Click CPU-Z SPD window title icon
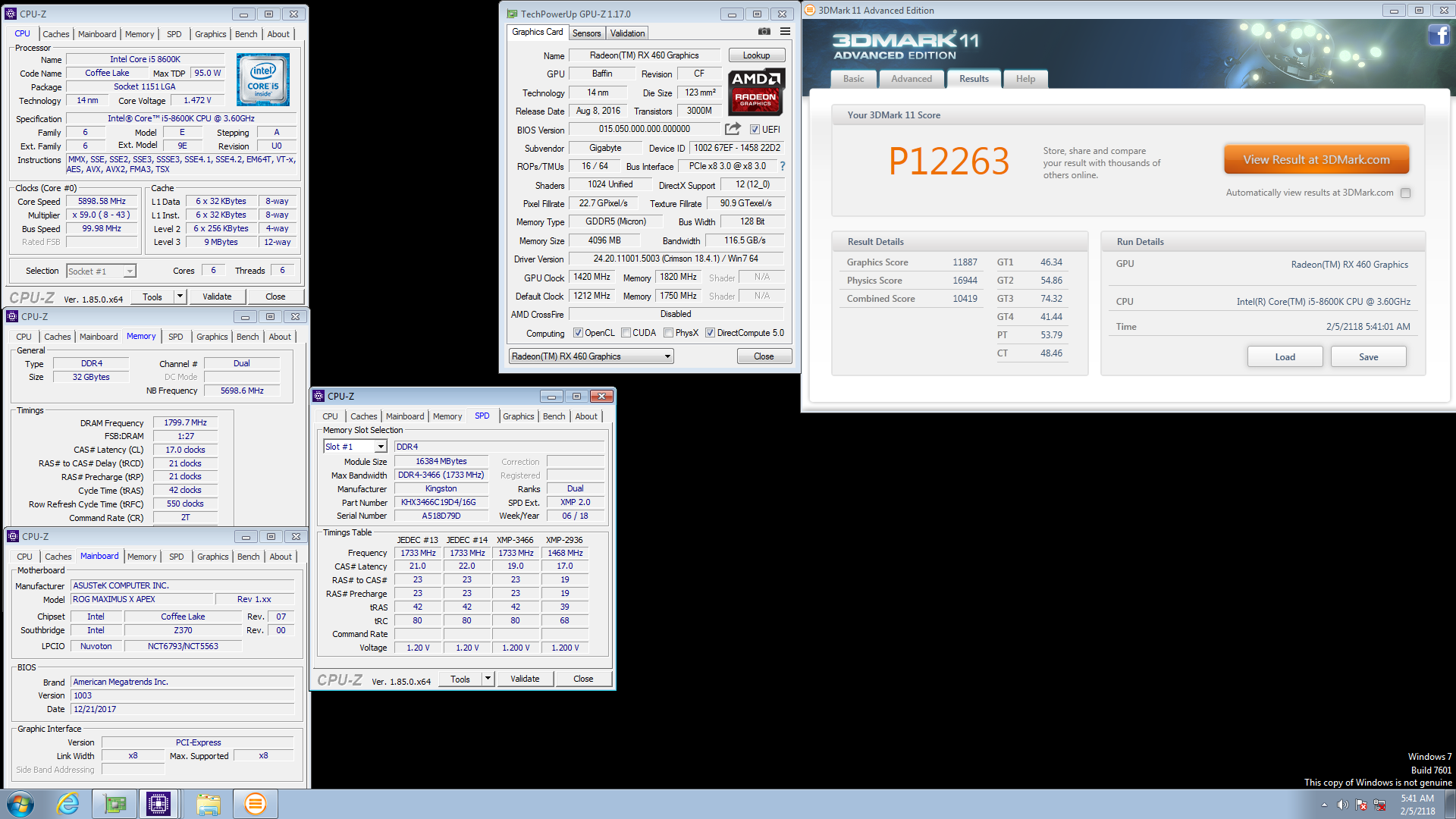 point(318,396)
